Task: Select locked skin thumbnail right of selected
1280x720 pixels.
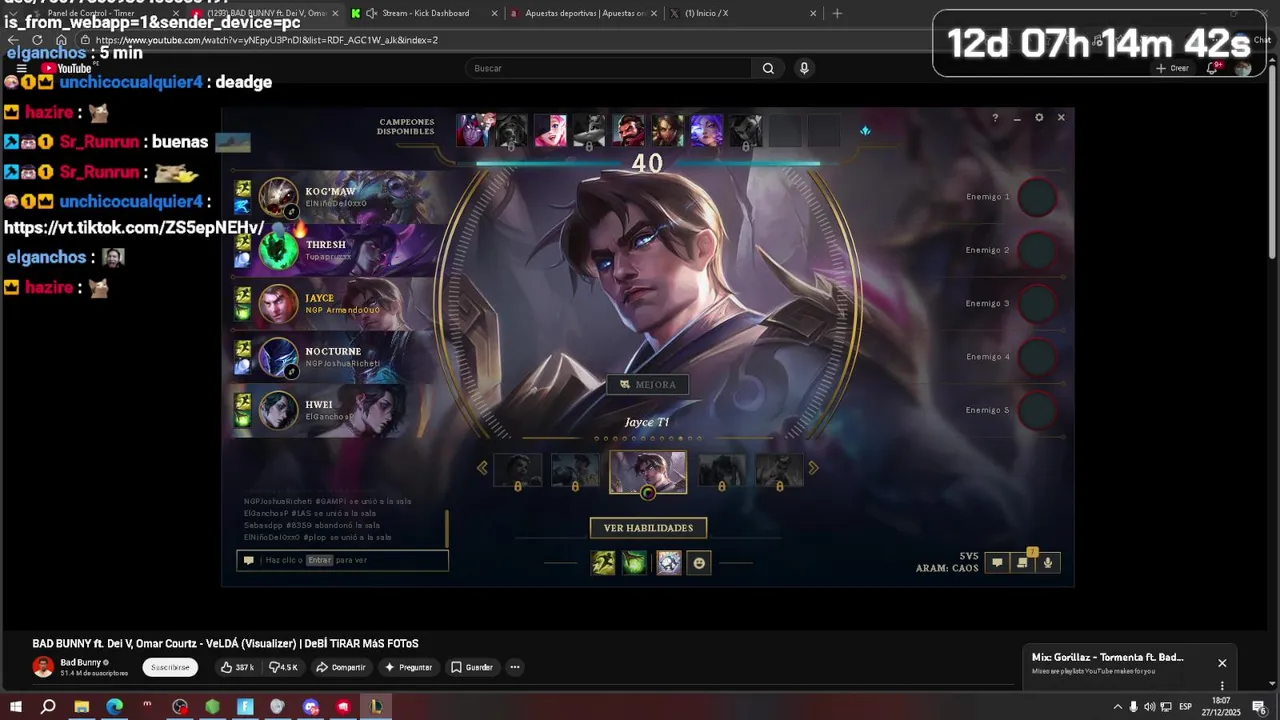Action: coord(722,470)
